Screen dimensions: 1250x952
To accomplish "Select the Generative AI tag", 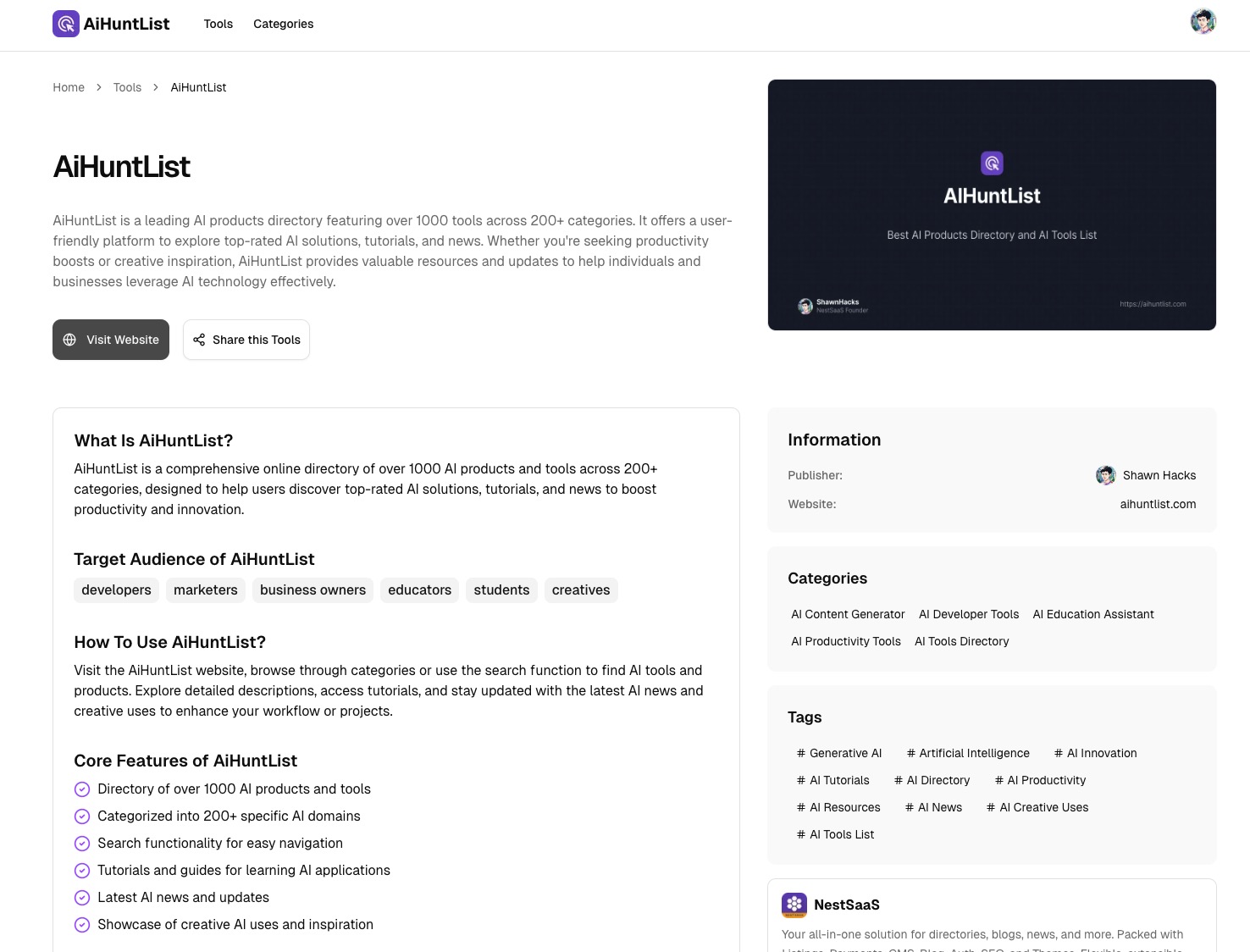I will click(839, 753).
